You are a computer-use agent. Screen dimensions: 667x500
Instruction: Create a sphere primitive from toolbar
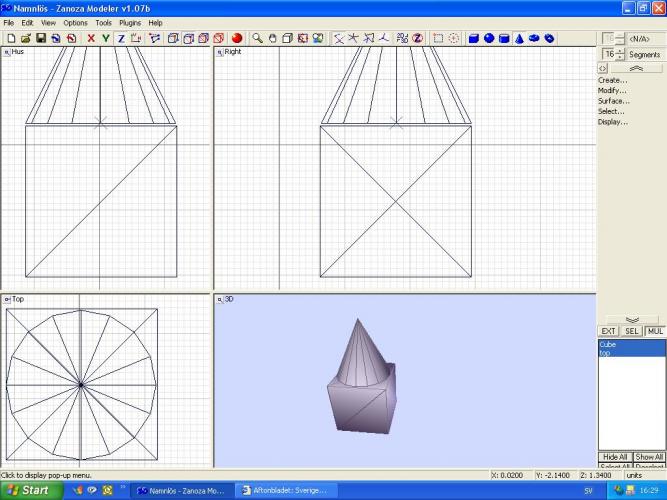(489, 38)
